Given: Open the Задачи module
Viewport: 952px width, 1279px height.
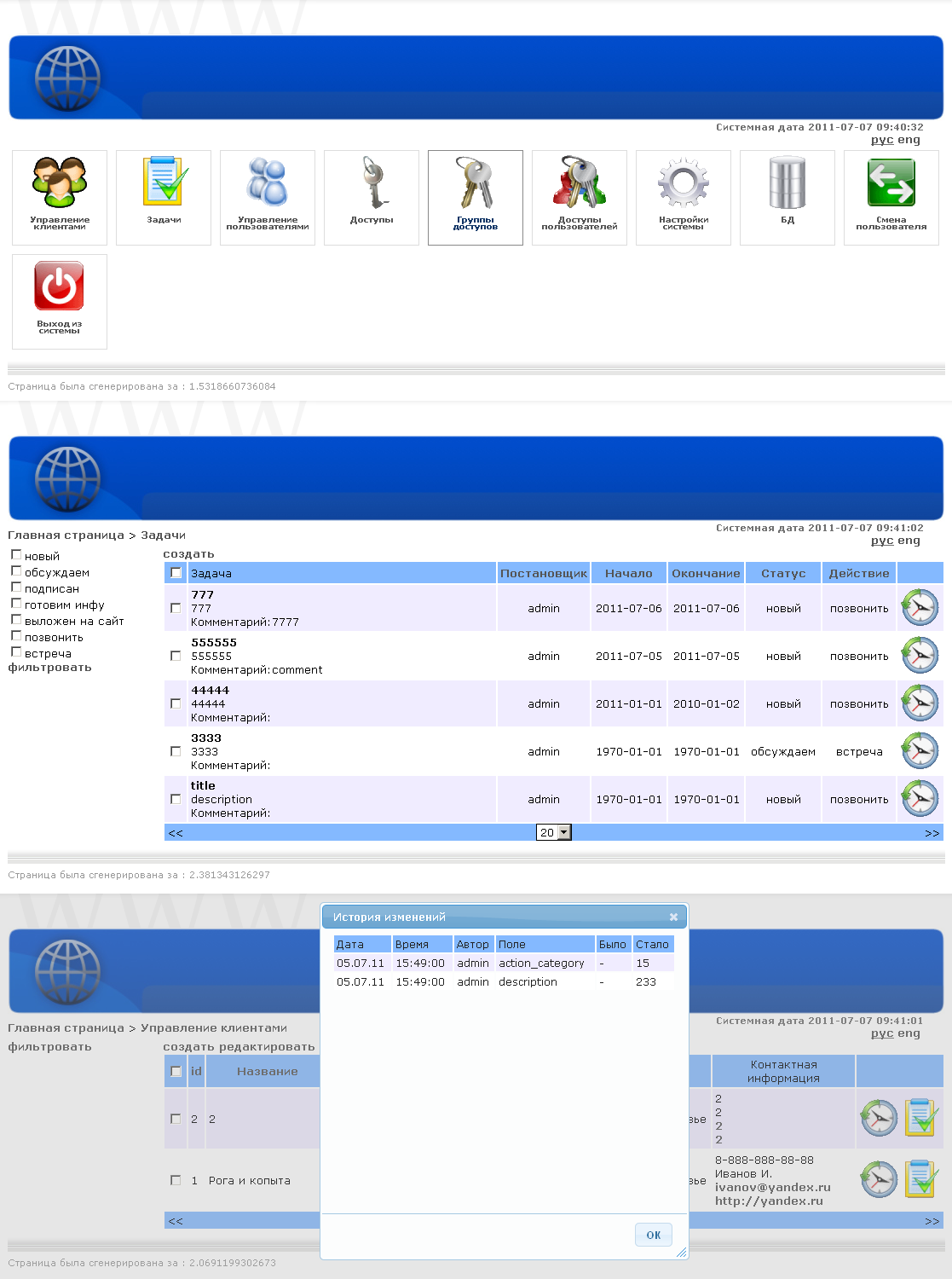Looking at the screenshot, I should tap(163, 197).
